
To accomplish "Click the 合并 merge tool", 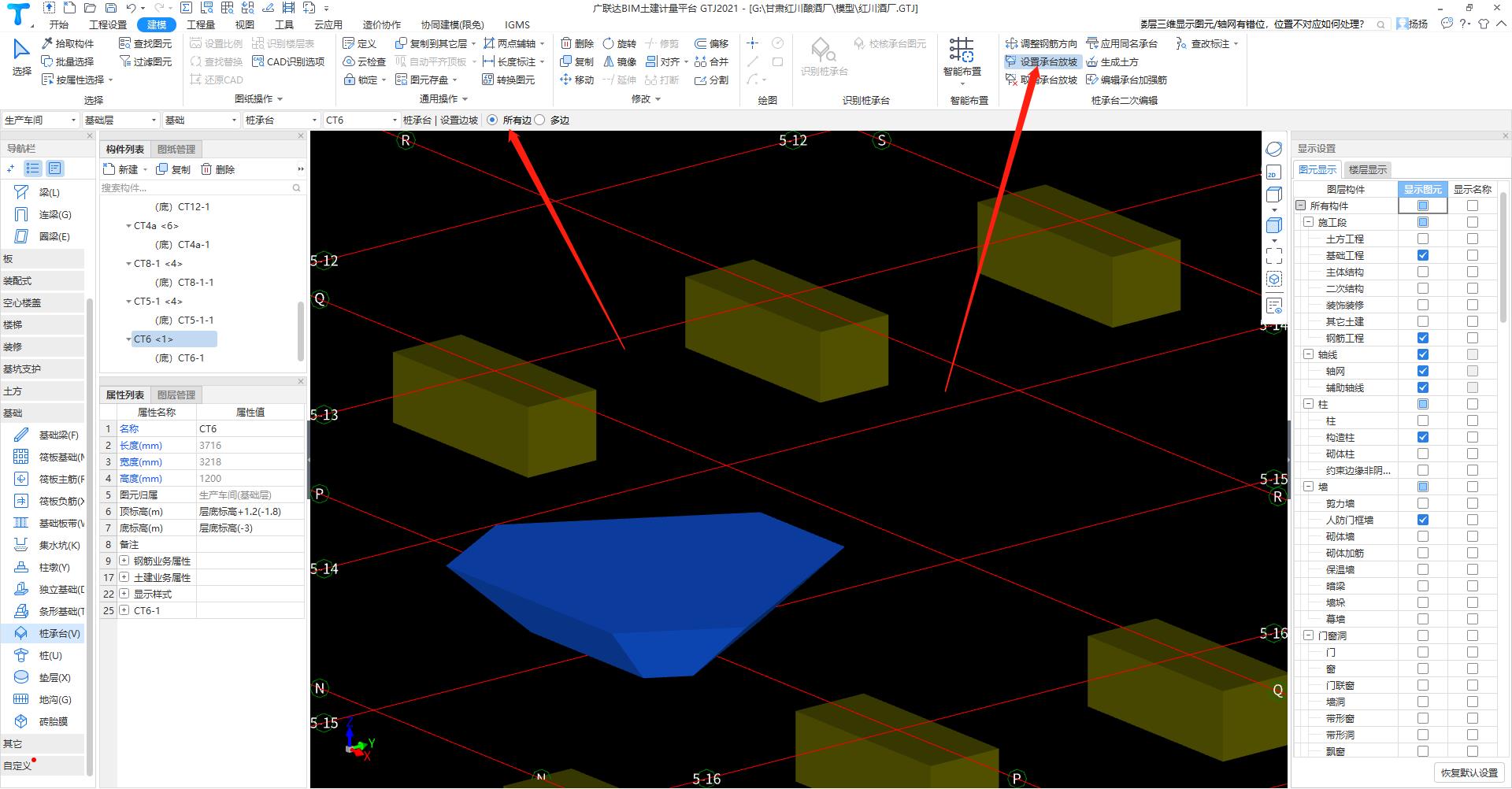I will coord(712,61).
